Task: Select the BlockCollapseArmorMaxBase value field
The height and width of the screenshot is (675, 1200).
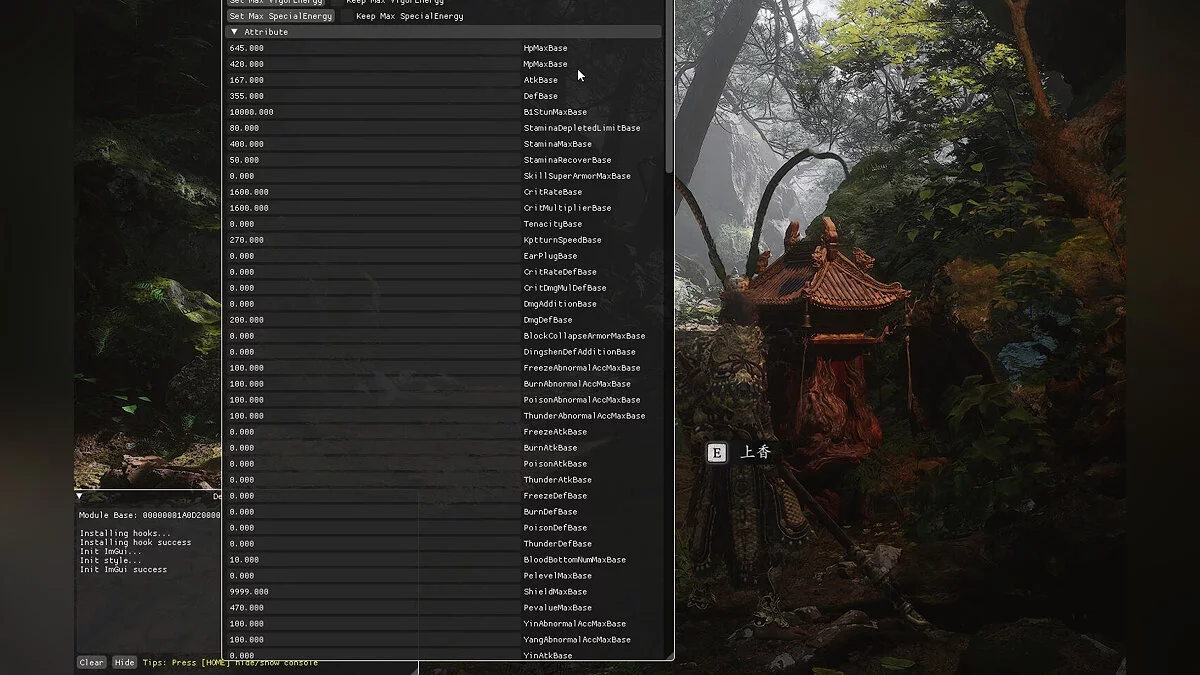Action: [x=372, y=336]
